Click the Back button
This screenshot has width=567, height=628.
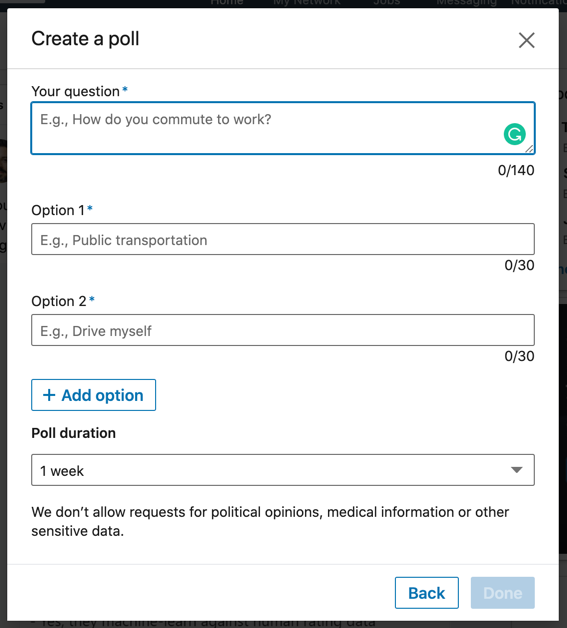[426, 593]
